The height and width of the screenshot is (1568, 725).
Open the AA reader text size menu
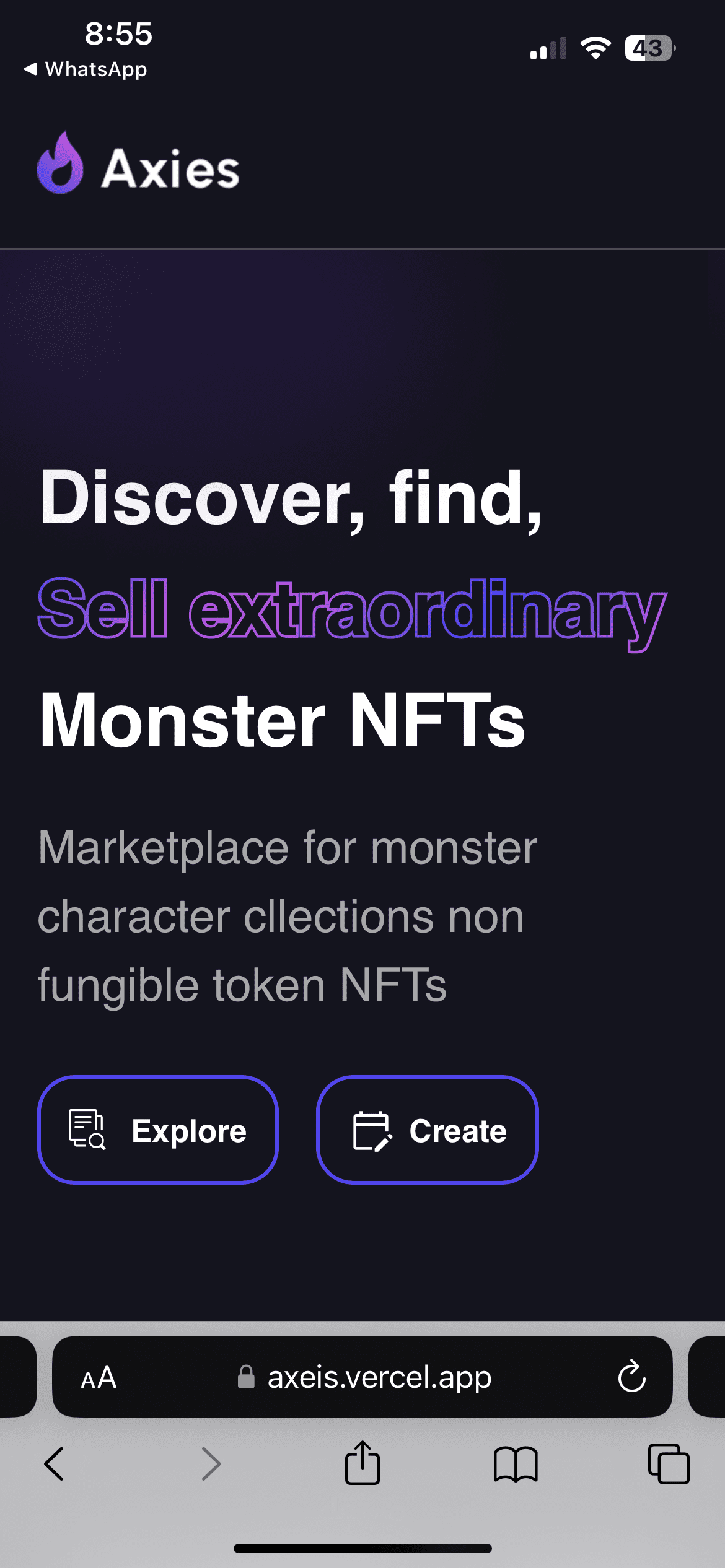[x=99, y=1377]
